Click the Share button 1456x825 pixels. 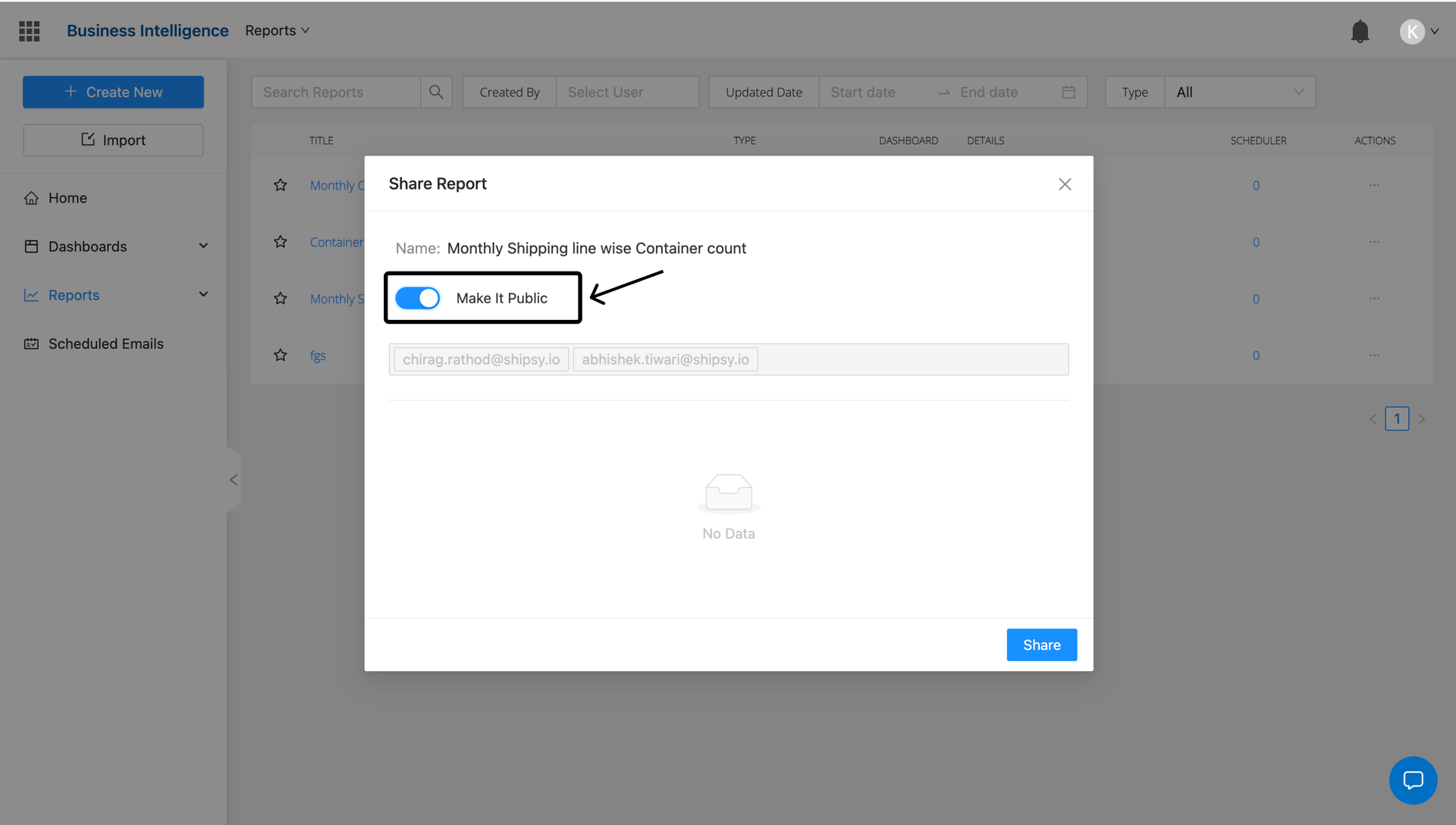point(1041,645)
